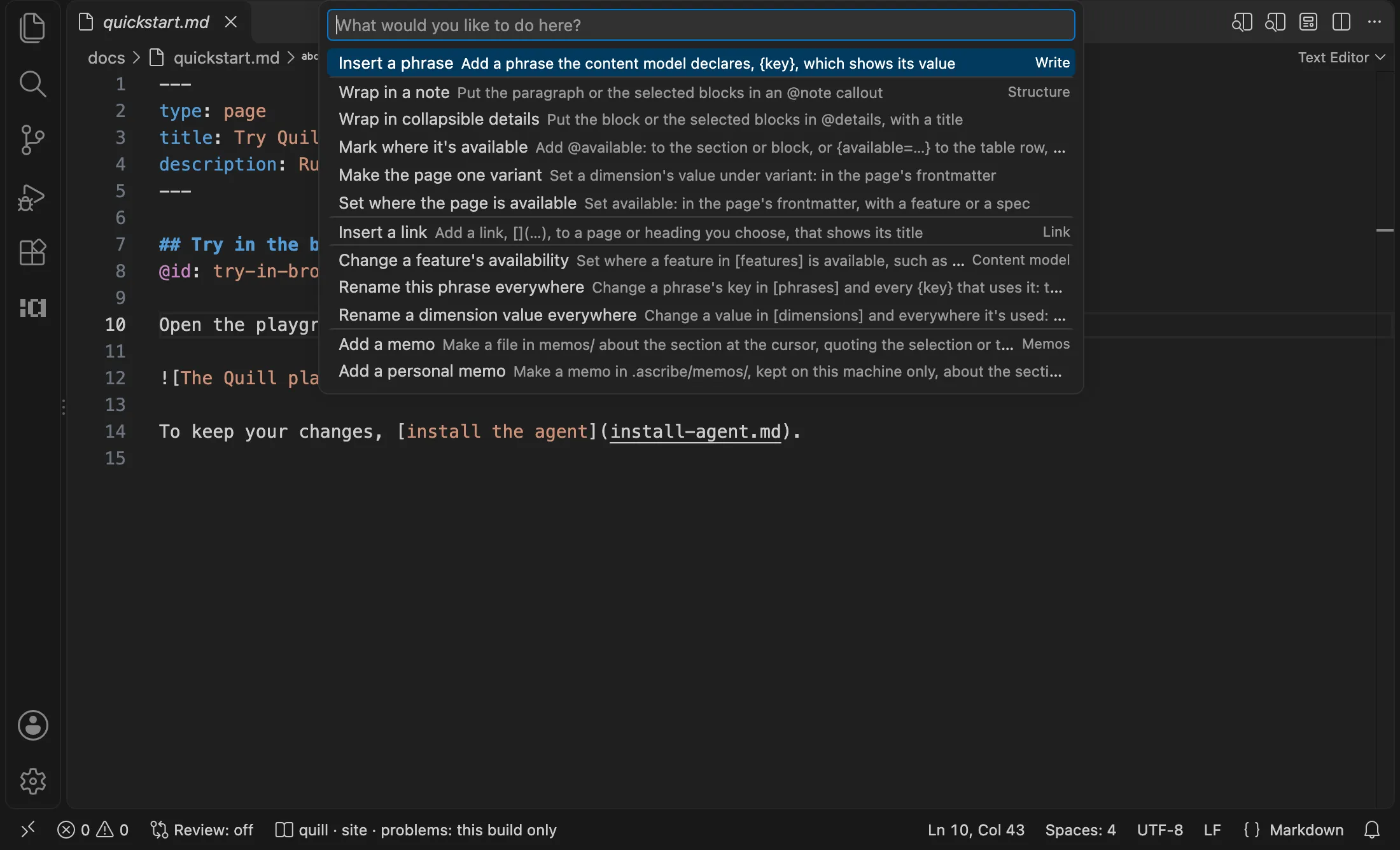Screen dimensions: 1400x850
Task: Open the Extensions view
Action: click(32, 253)
